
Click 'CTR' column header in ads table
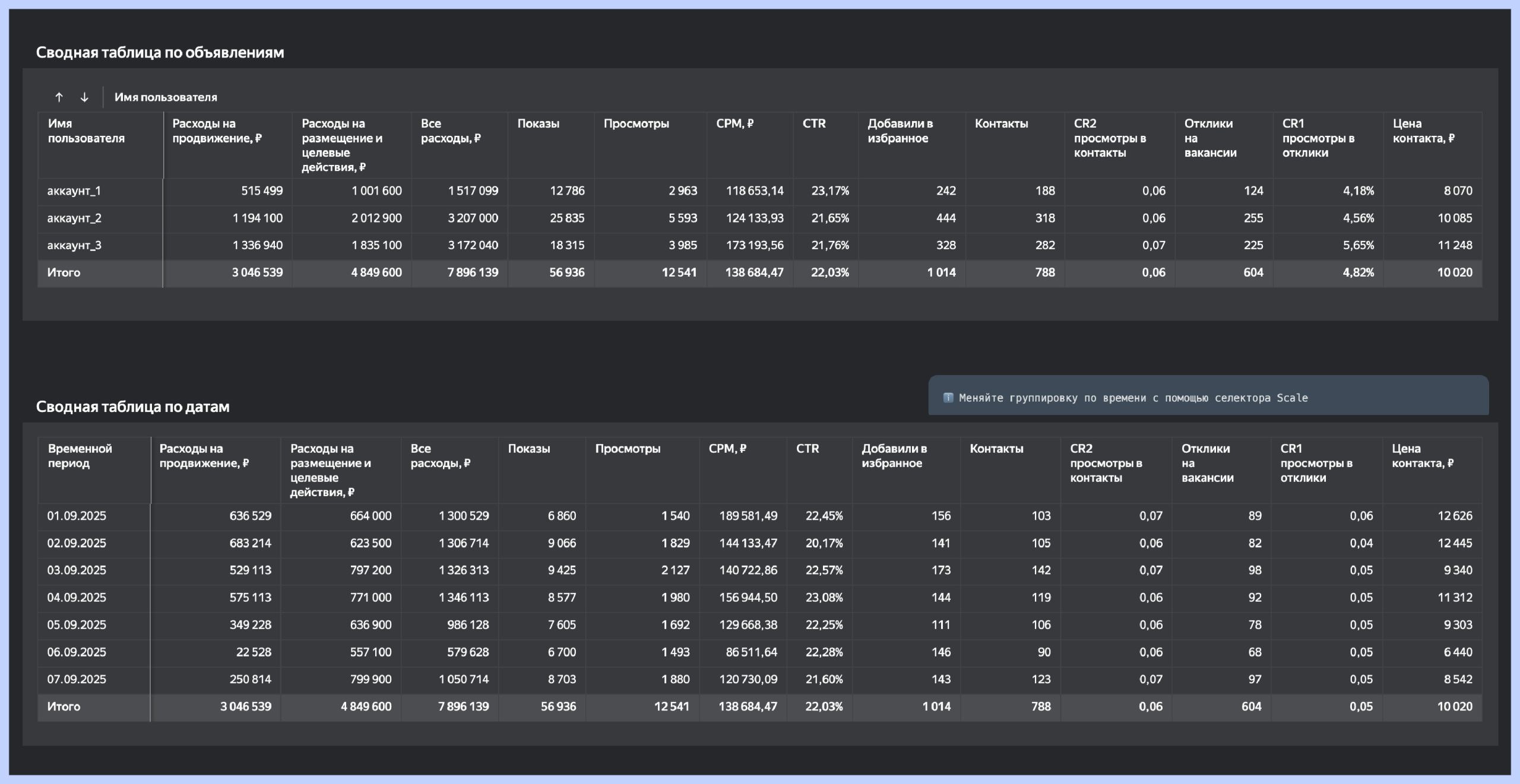814,124
